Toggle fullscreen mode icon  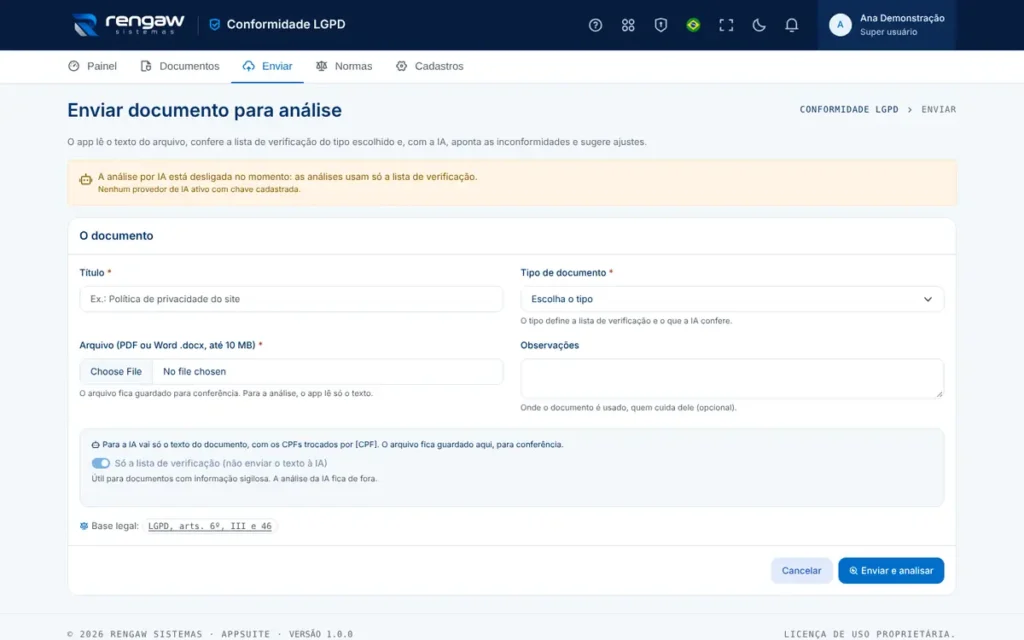click(726, 25)
